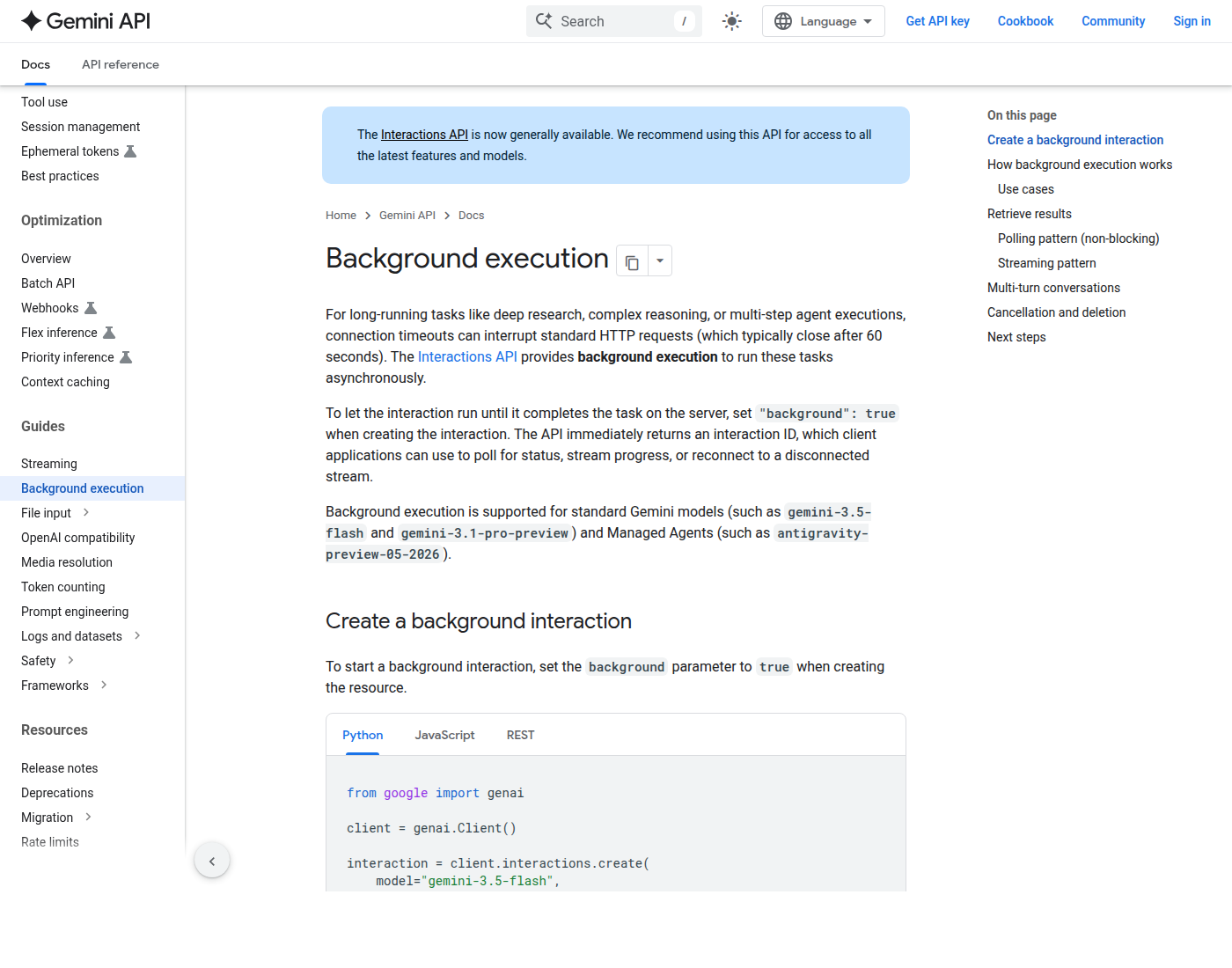Image resolution: width=1232 pixels, height=968 pixels.
Task: Open Token counting in sidebar
Action: click(62, 587)
